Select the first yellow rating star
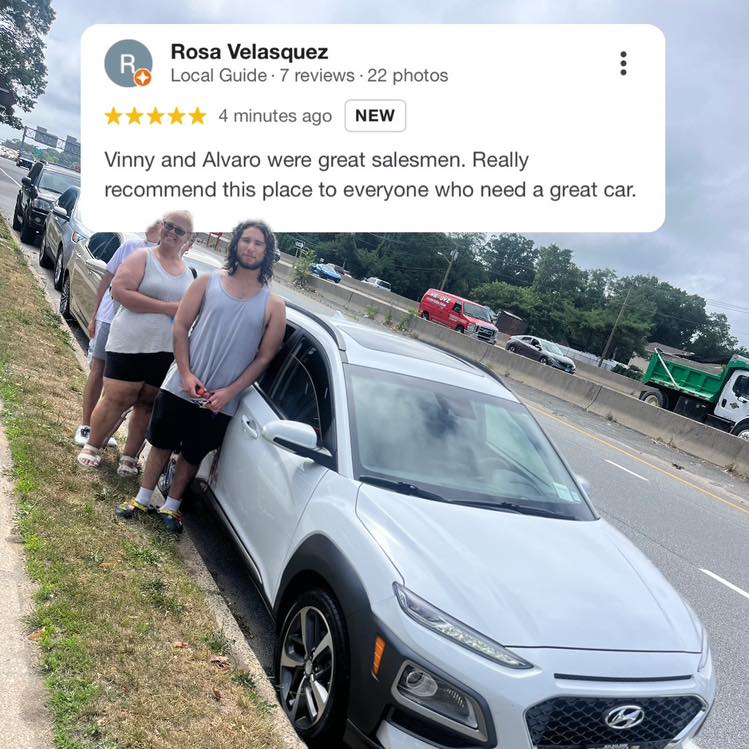749x749 pixels. coord(113,116)
